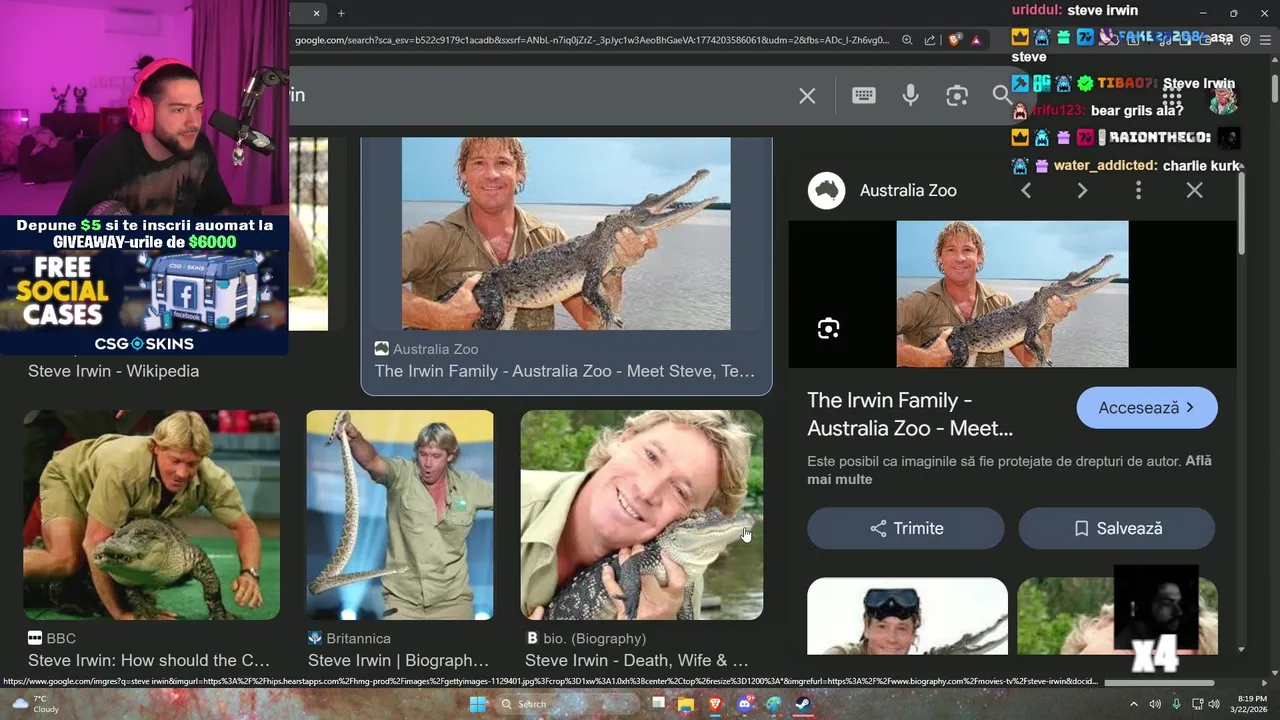The width and height of the screenshot is (1280, 720).
Task: Open the BBC Steve Irwin result caption
Action: point(149,660)
